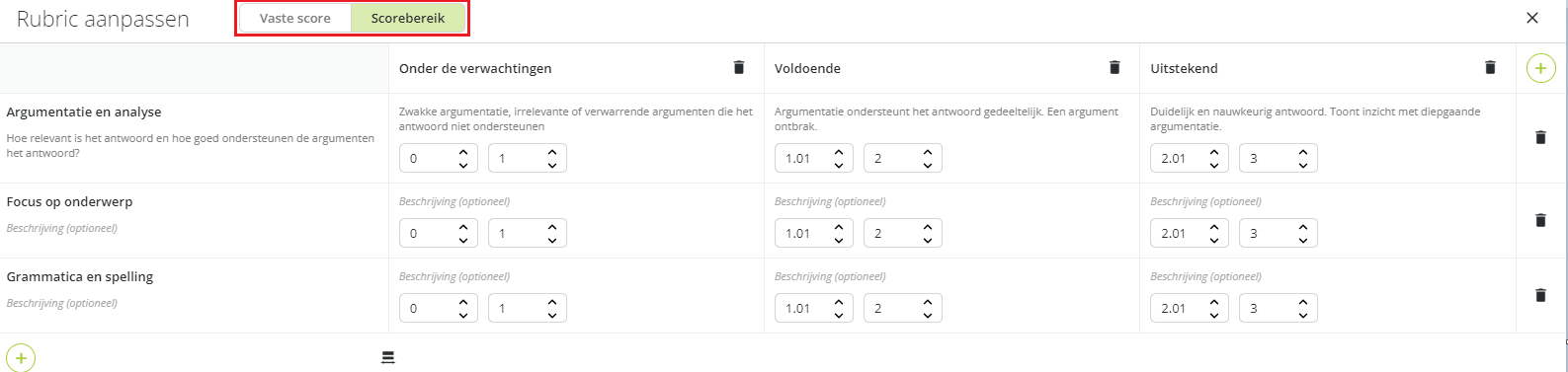Decrease Grammatica Voldoende maximum value 2
The image size is (1568, 372).
[x=927, y=315]
